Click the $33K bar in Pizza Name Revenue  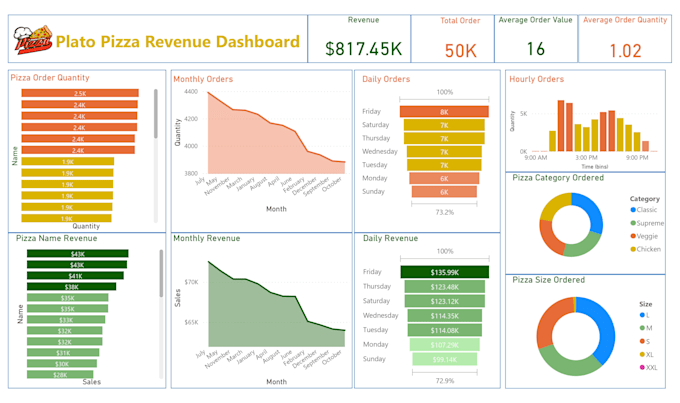66,320
